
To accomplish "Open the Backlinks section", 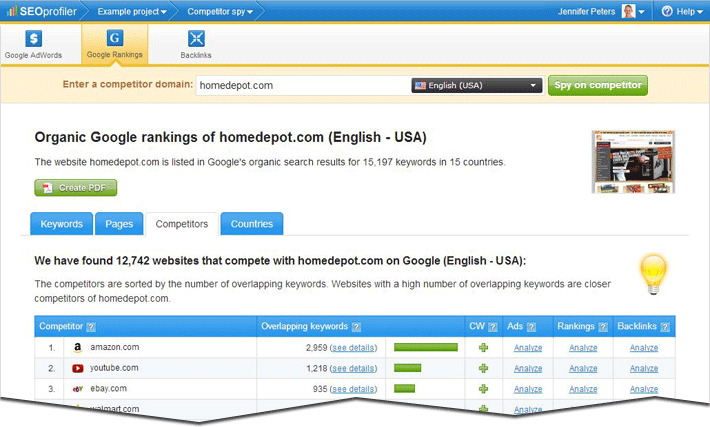I will pyautogui.click(x=196, y=44).
